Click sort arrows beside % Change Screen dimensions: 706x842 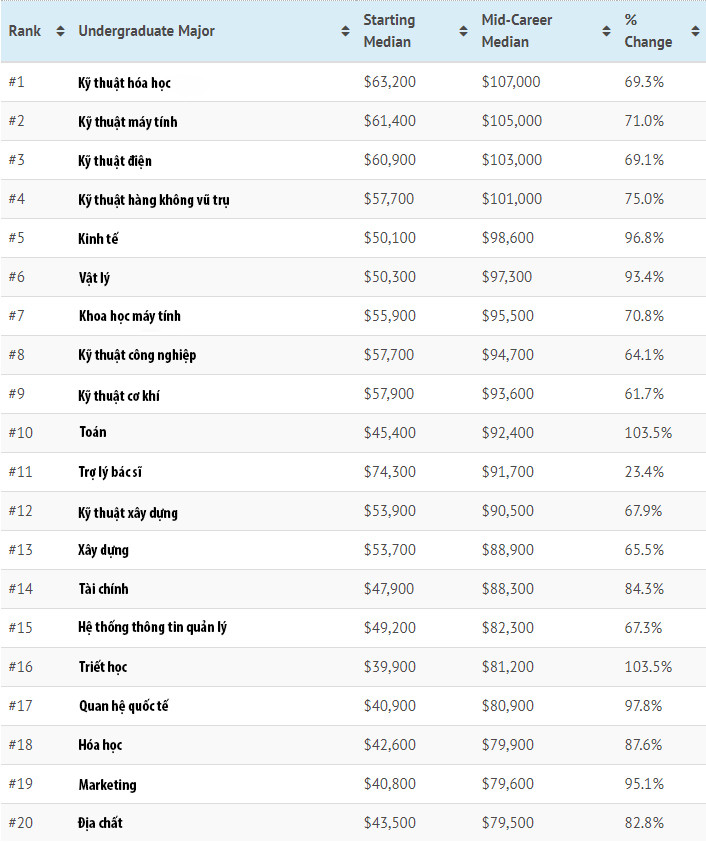(693, 31)
